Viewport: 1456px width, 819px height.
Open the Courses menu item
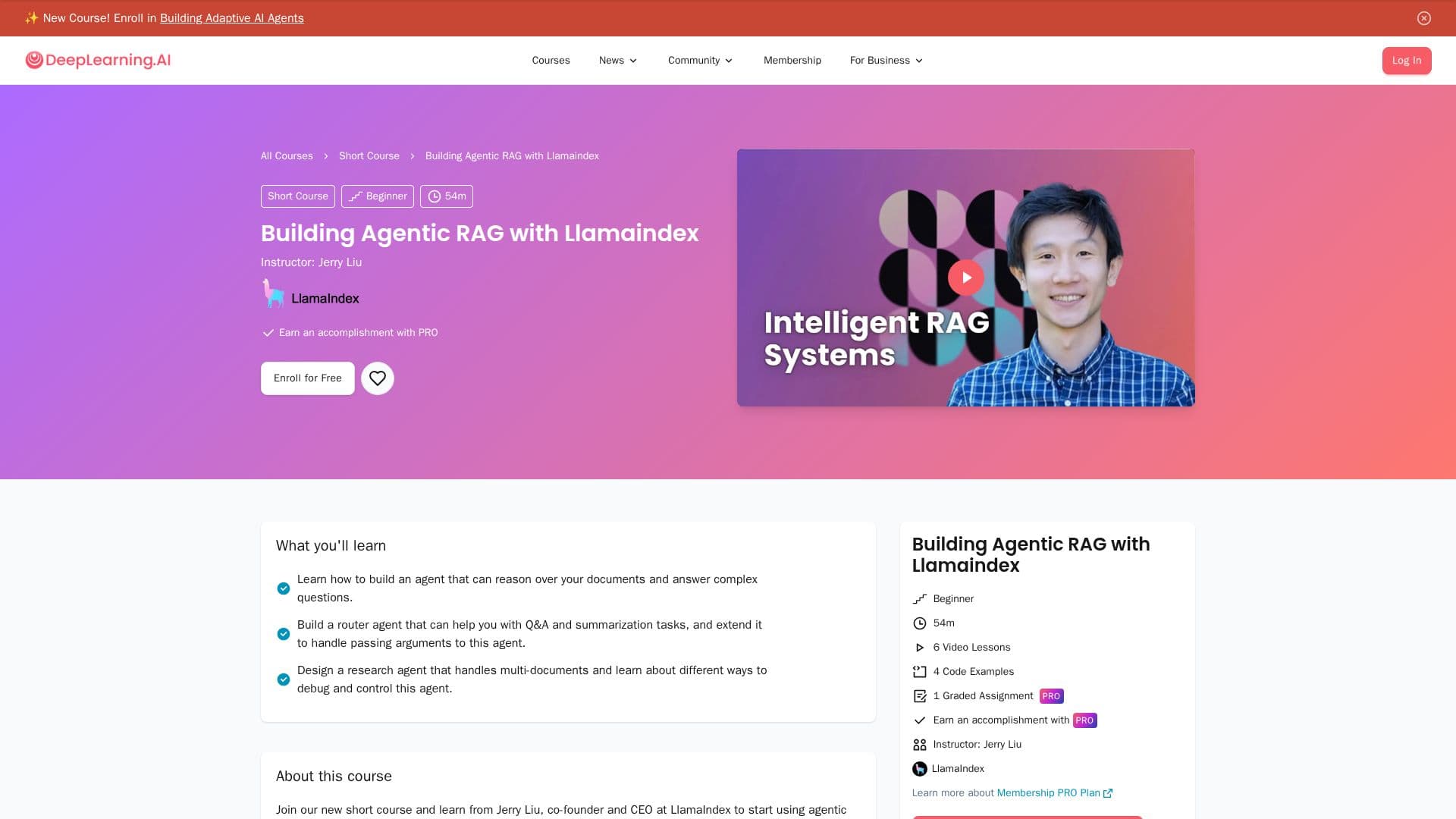[x=551, y=61]
